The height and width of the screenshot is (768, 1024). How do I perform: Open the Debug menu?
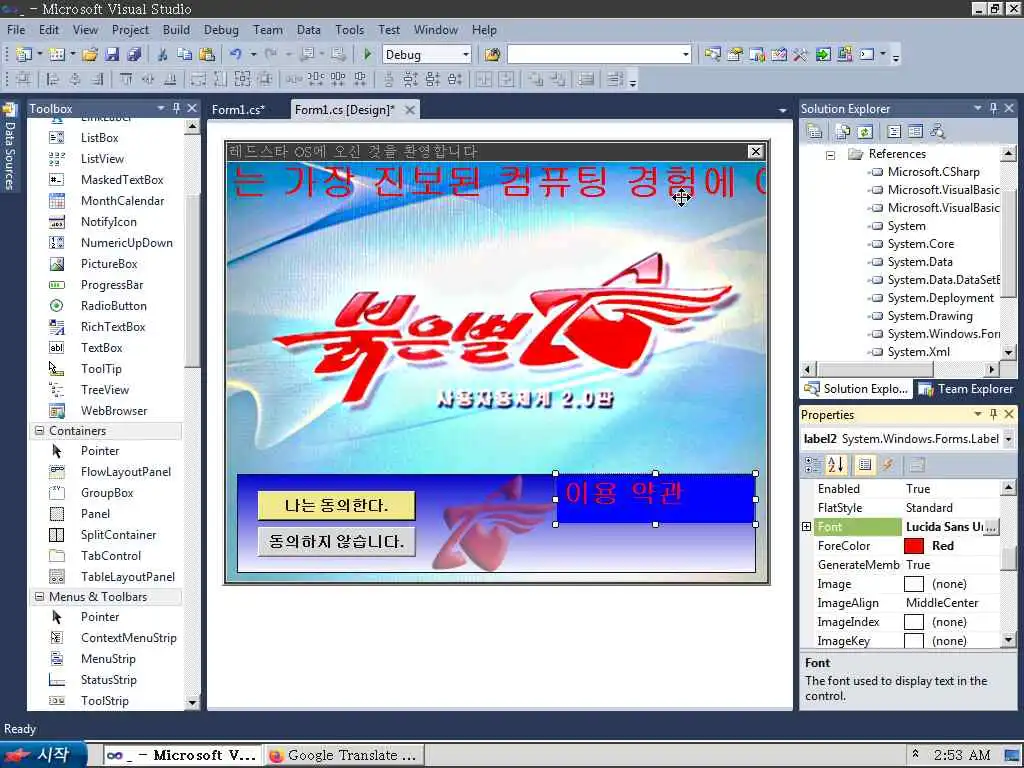click(221, 30)
